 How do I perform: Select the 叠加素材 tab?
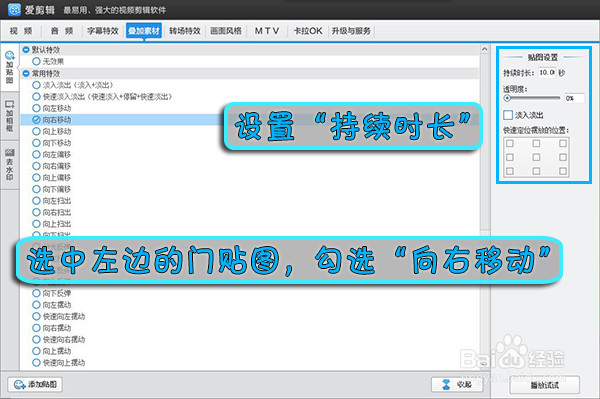point(144,31)
